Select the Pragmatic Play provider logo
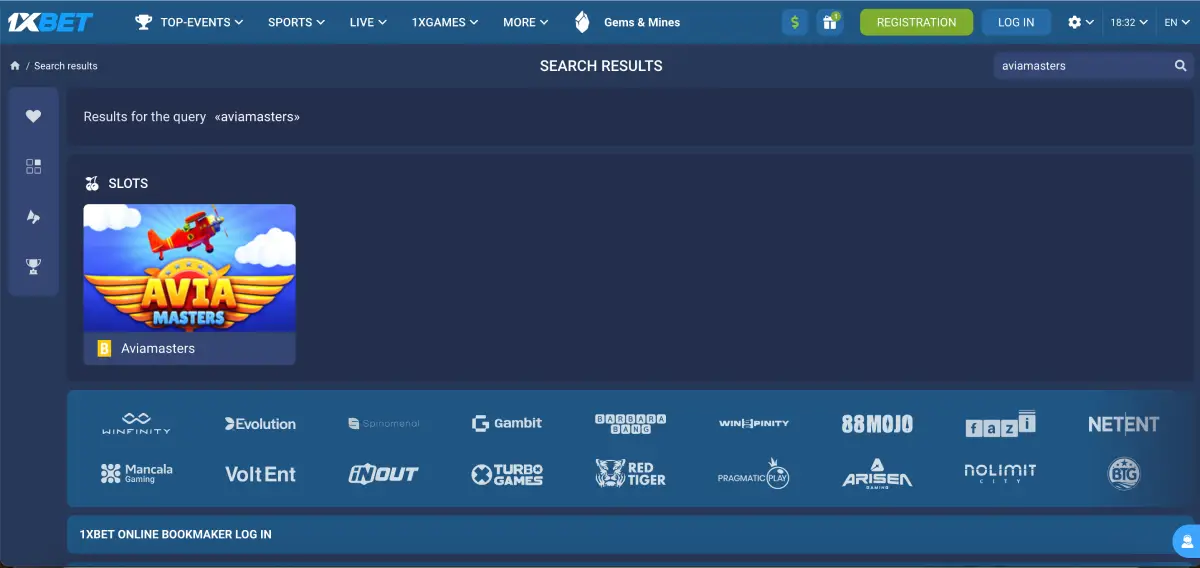Image resolution: width=1200 pixels, height=568 pixels. coord(754,473)
